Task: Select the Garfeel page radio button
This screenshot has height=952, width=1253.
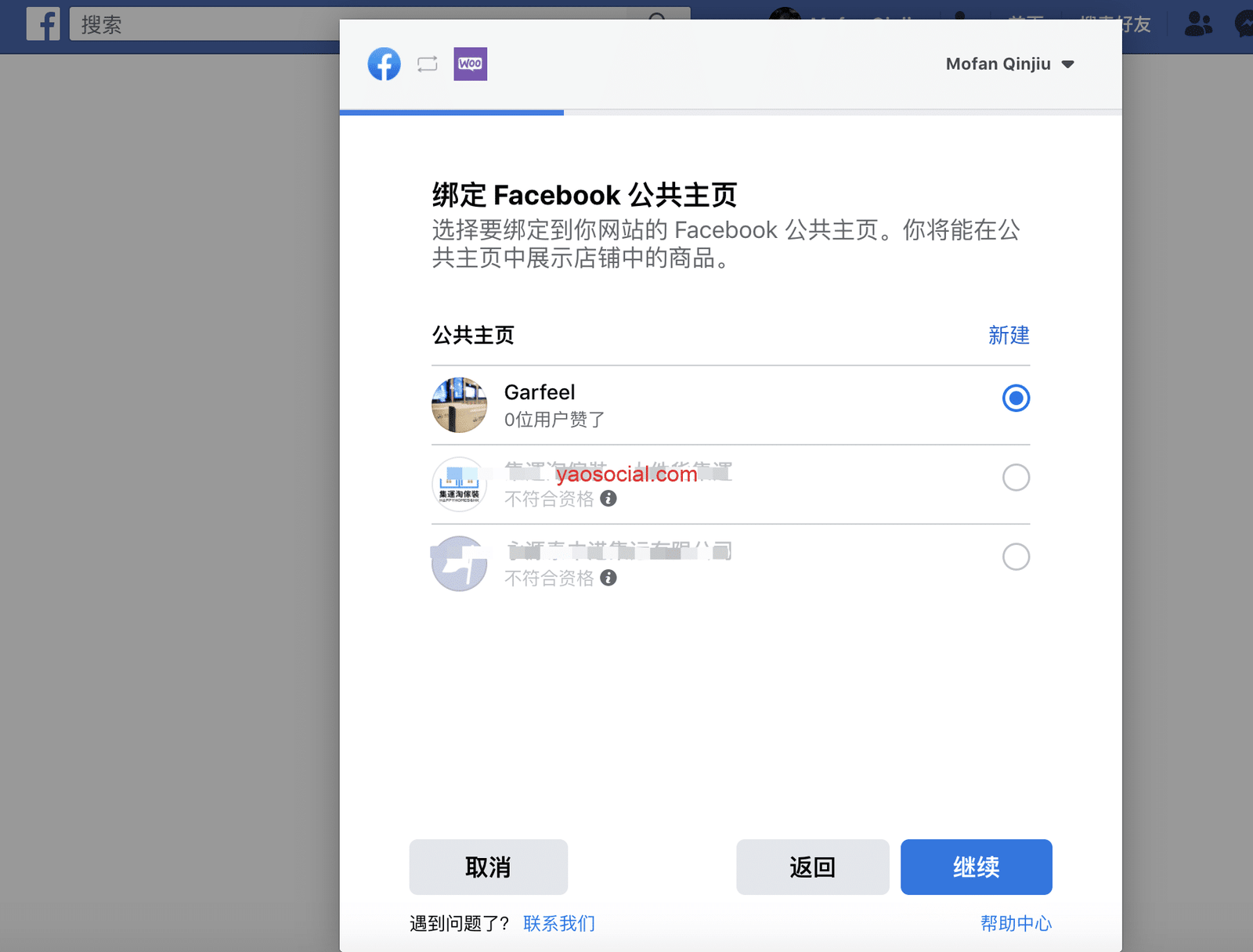Action: coord(1016,398)
